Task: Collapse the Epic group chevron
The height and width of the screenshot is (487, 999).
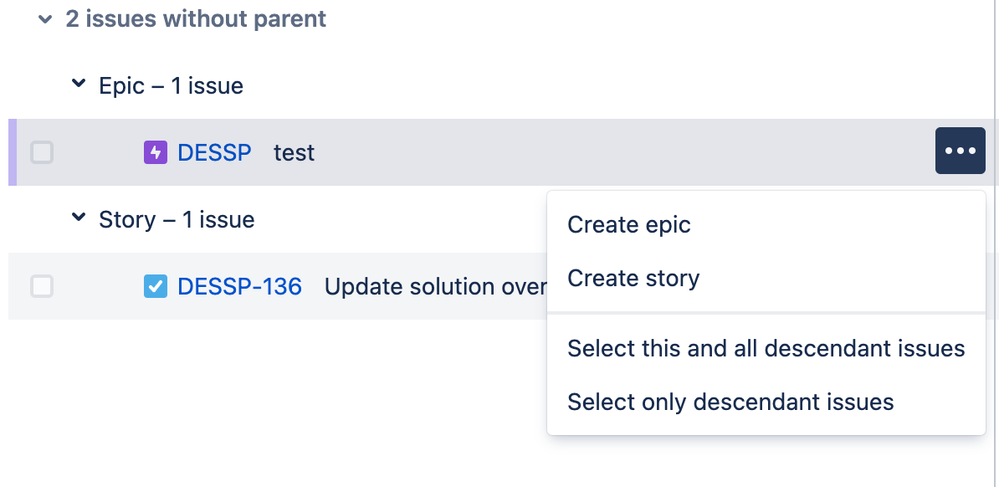Action: (78, 84)
